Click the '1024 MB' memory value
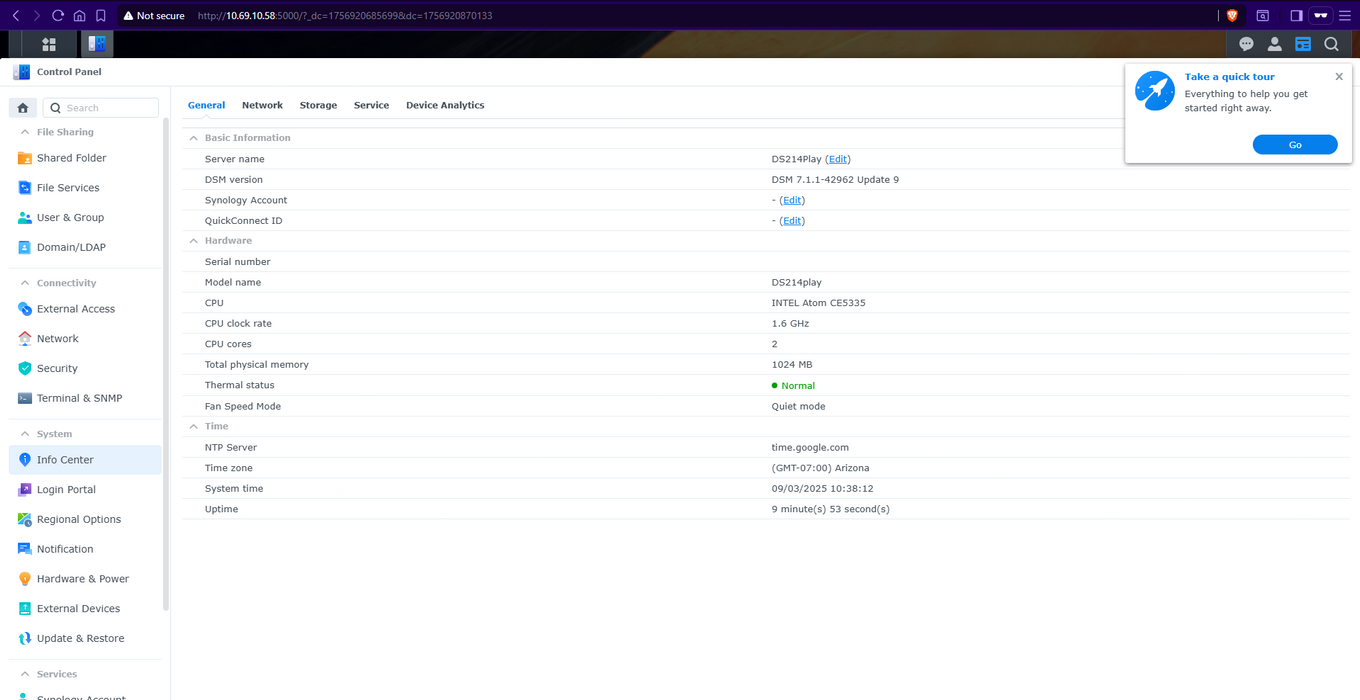The height and width of the screenshot is (700, 1360). point(792,365)
